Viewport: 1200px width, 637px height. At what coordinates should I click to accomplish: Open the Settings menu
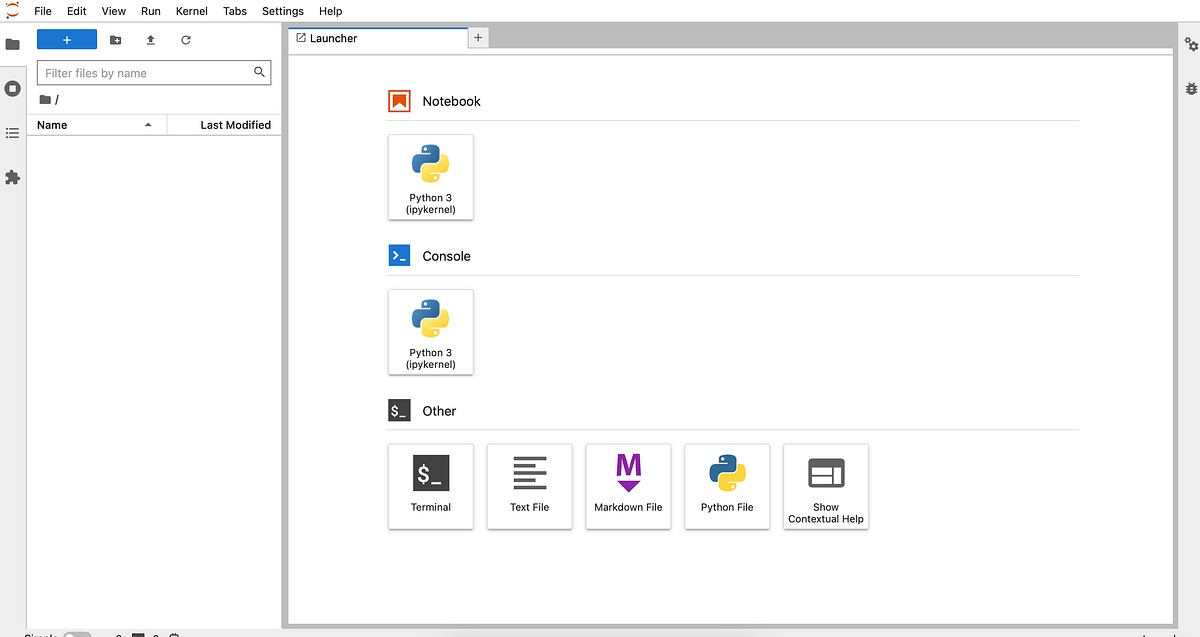pyautogui.click(x=283, y=11)
